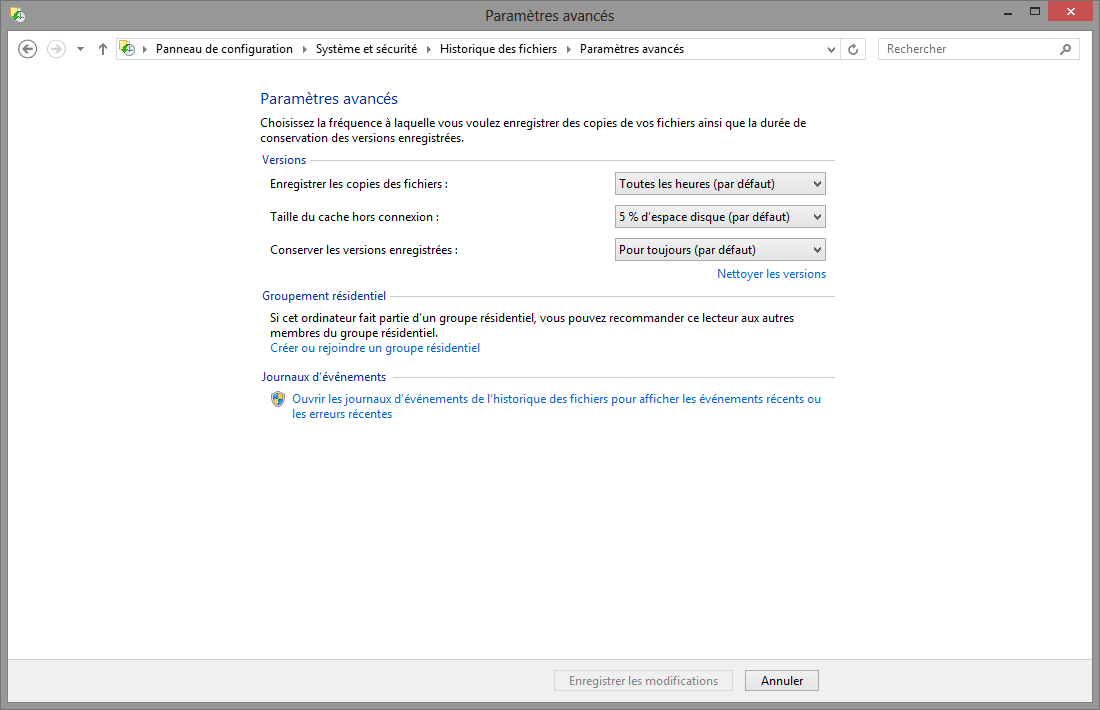This screenshot has height=710, width=1100.
Task: Select 'Historique des fichiers' breadcrumb item
Action: coord(498,49)
